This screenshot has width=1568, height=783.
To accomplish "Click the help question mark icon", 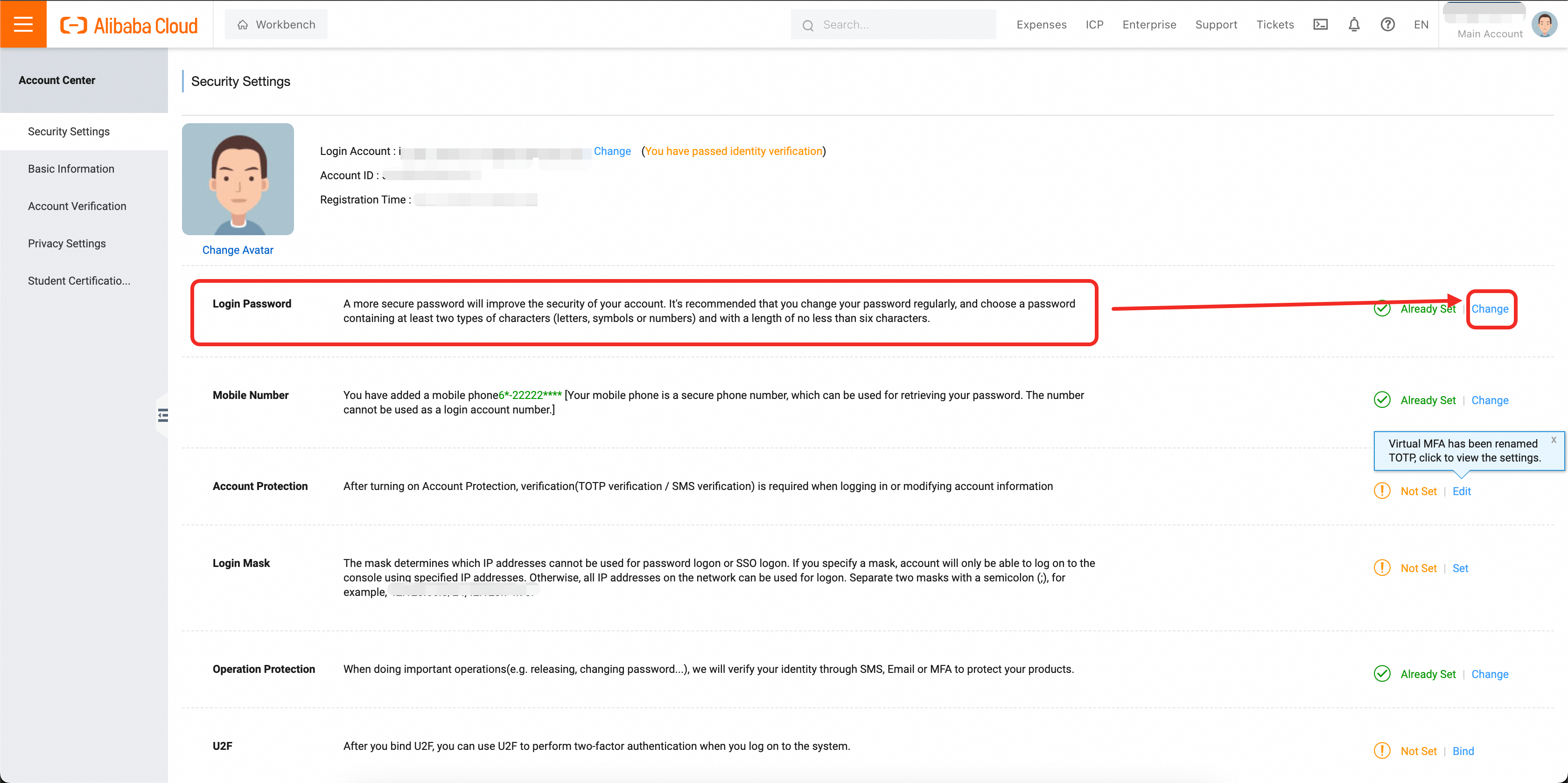I will point(1387,24).
